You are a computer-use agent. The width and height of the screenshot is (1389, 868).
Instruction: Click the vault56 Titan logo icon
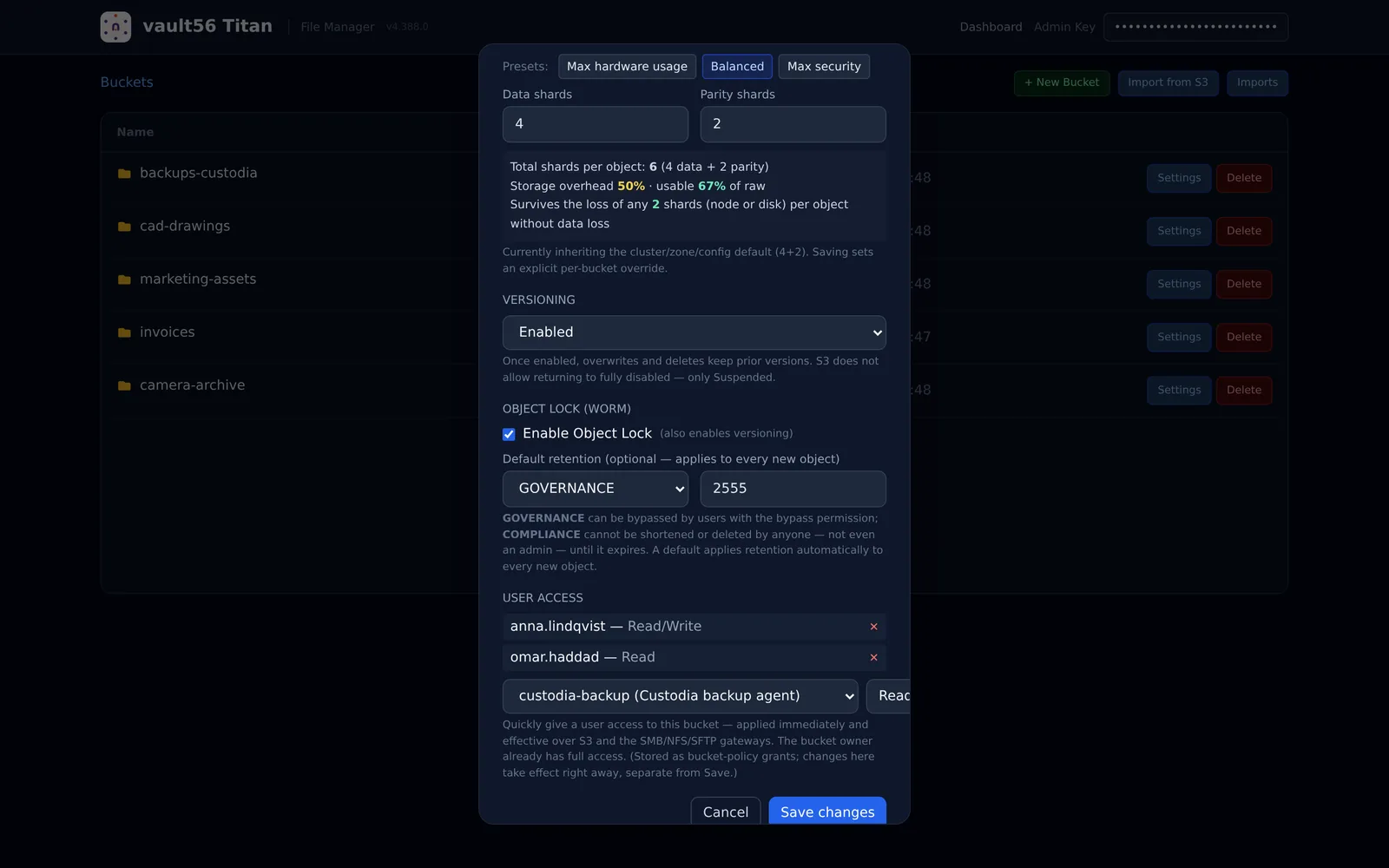pos(115,27)
